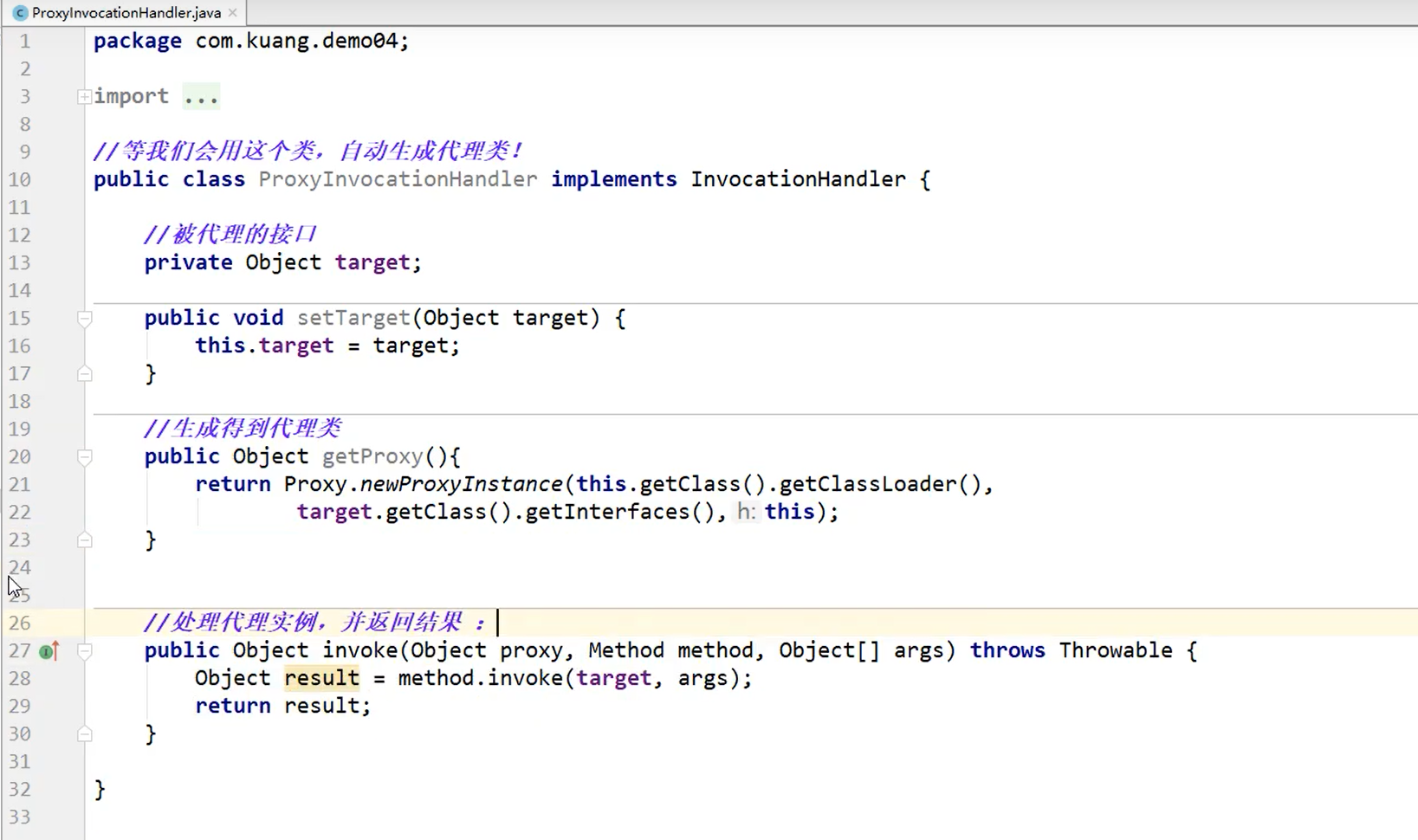The width and height of the screenshot is (1418, 840).
Task: Click the comment //被代理的接口
Action: (230, 234)
